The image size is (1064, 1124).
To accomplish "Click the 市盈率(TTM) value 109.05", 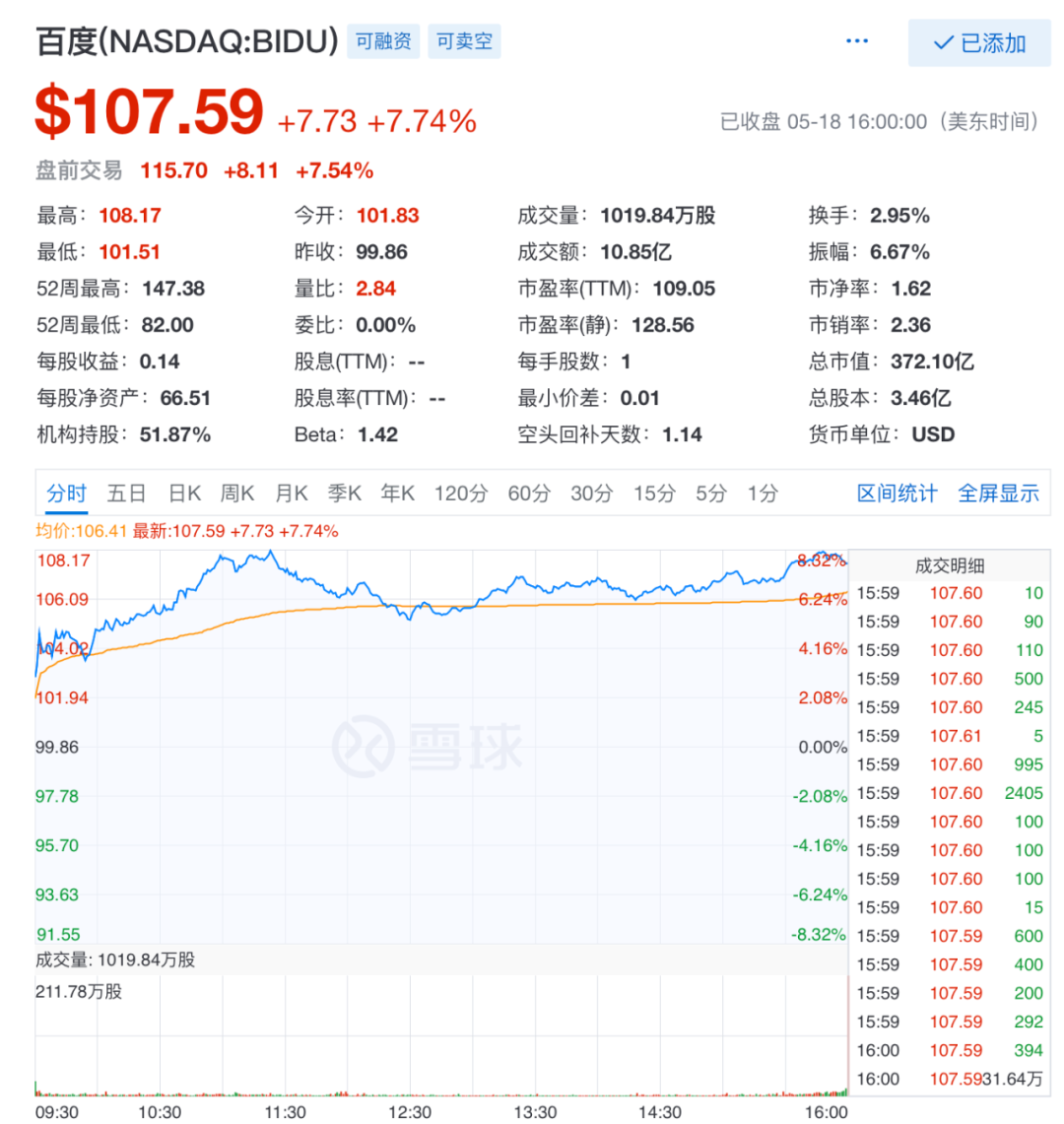I will click(684, 289).
